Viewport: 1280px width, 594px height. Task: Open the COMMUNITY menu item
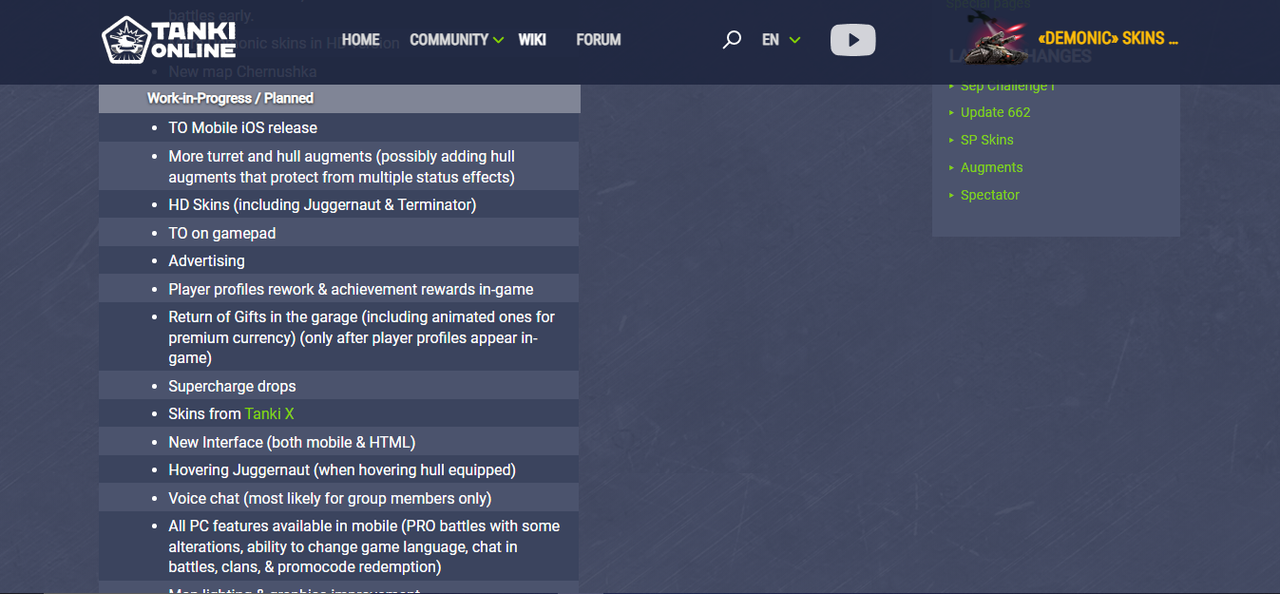[449, 40]
